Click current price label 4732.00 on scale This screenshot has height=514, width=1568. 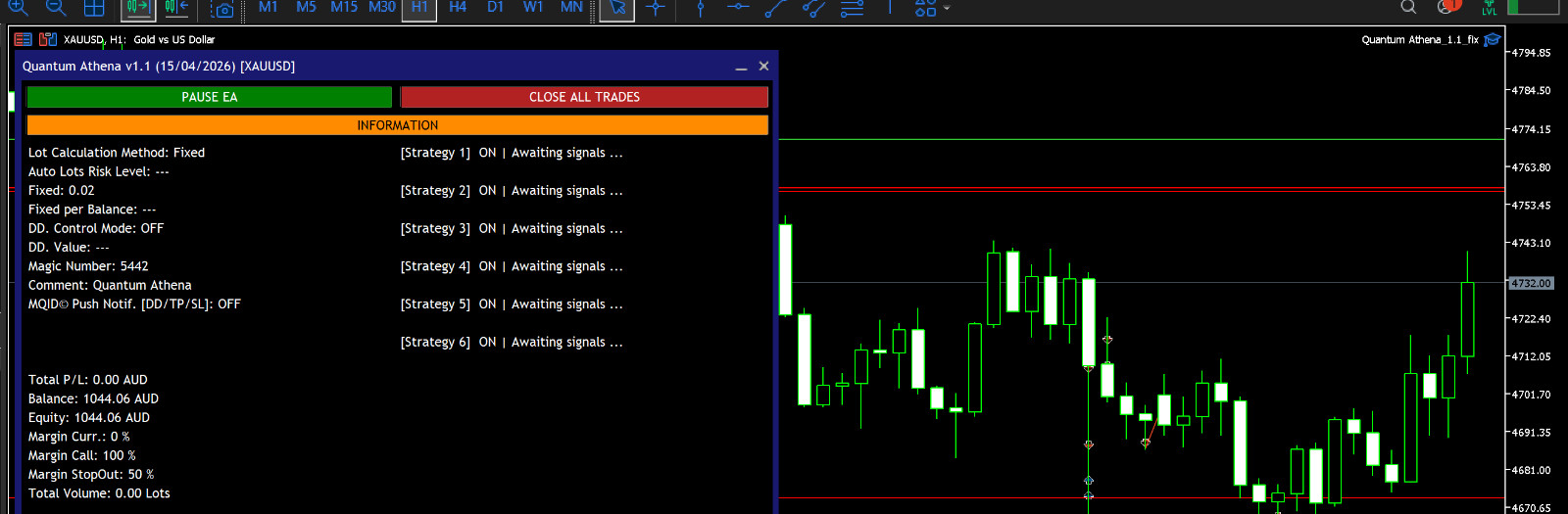pyautogui.click(x=1531, y=283)
